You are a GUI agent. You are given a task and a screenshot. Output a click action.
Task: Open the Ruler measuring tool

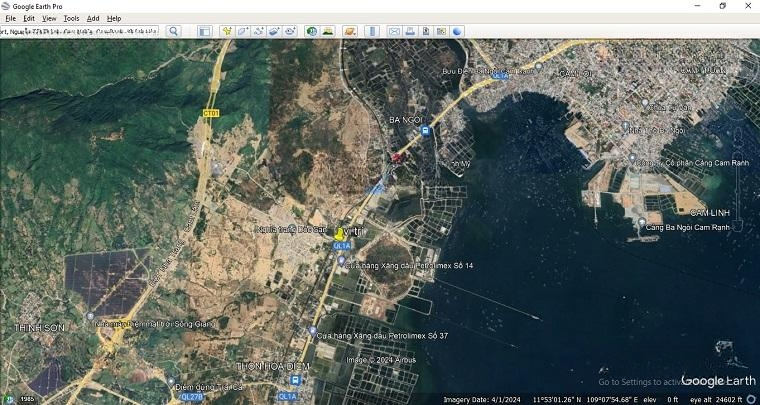[372, 31]
